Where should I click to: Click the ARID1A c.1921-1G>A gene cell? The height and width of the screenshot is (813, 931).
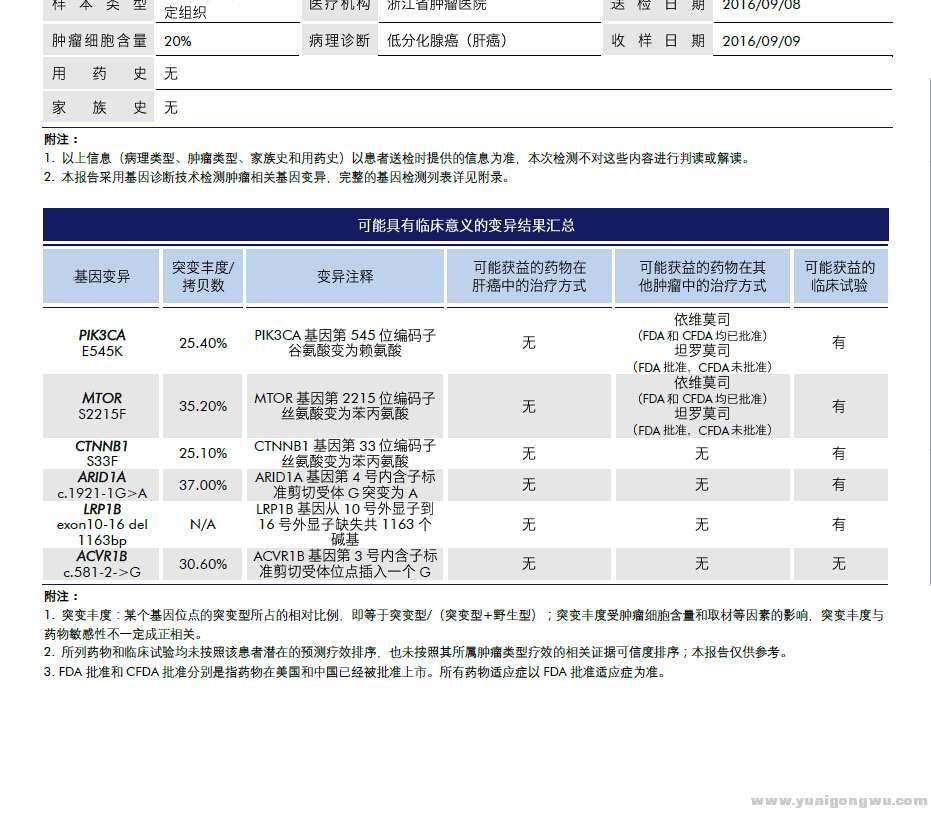(102, 485)
